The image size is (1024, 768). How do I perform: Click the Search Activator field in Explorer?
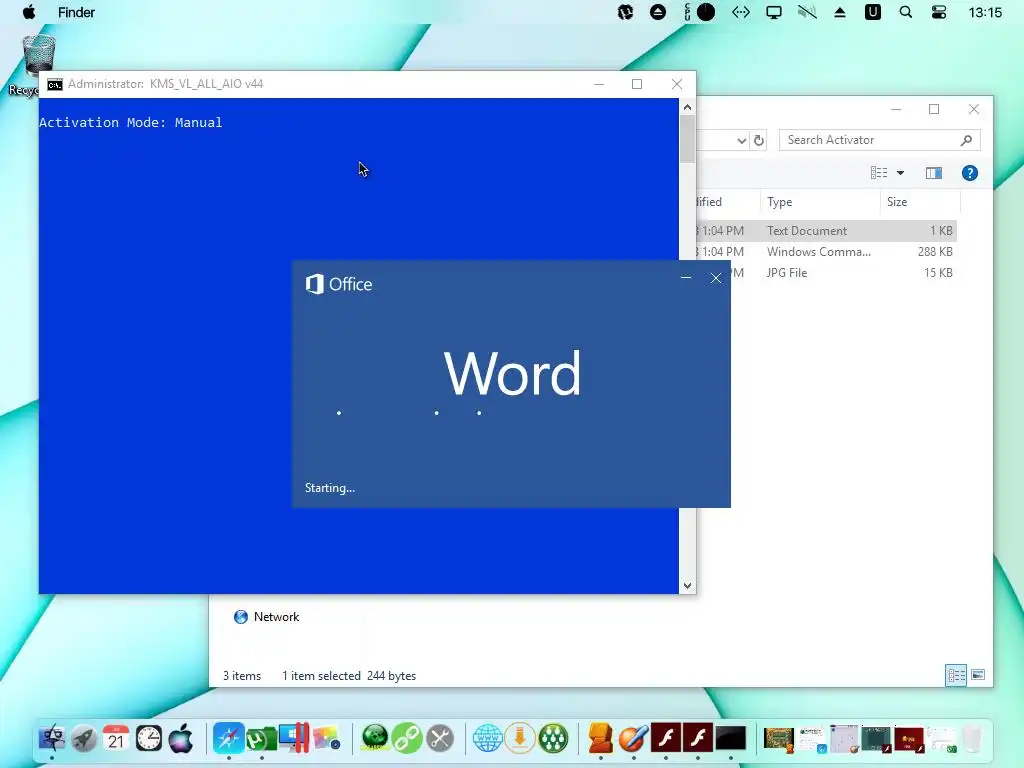879,140
